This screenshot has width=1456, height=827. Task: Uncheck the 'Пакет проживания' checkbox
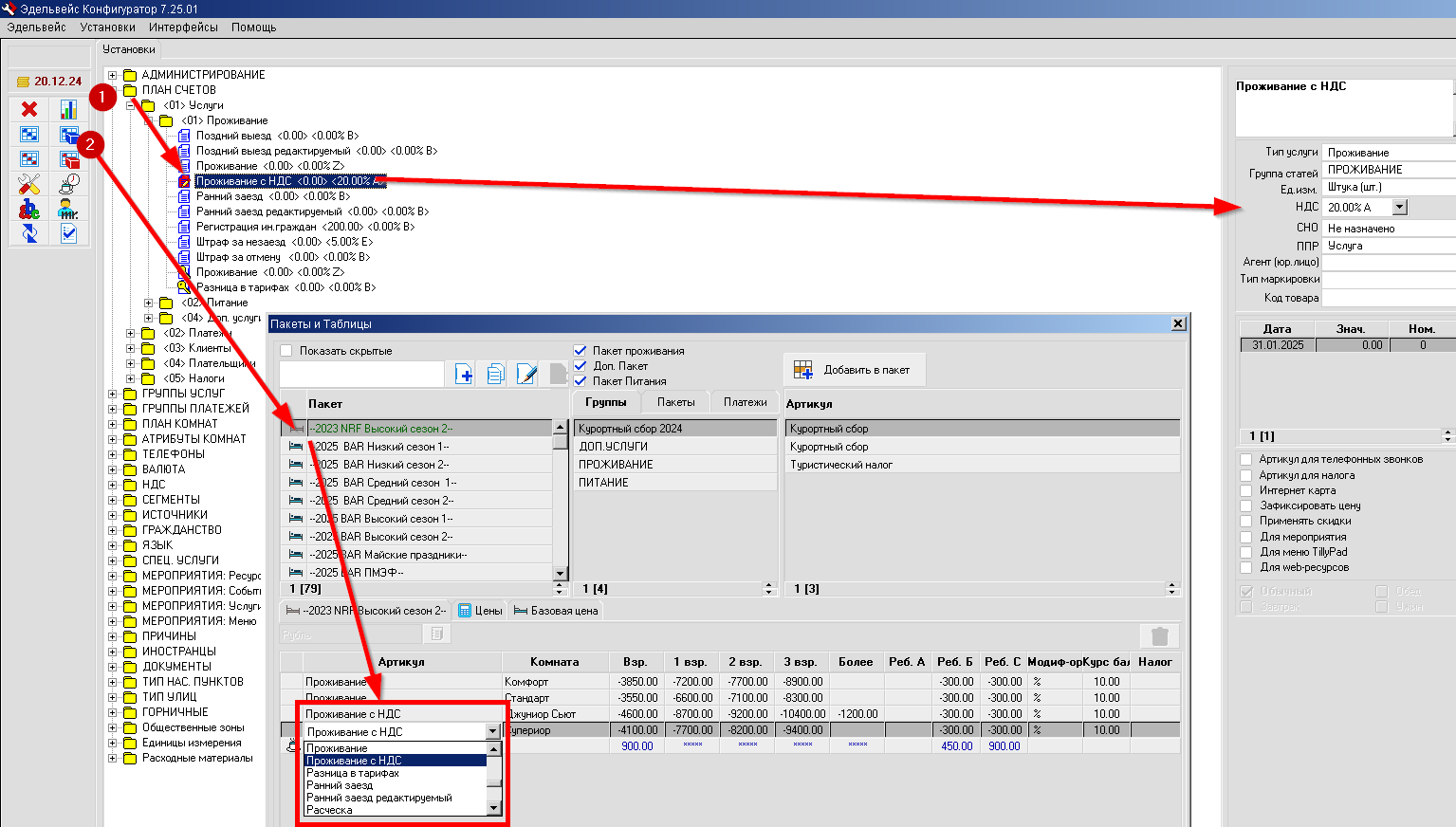pos(581,351)
